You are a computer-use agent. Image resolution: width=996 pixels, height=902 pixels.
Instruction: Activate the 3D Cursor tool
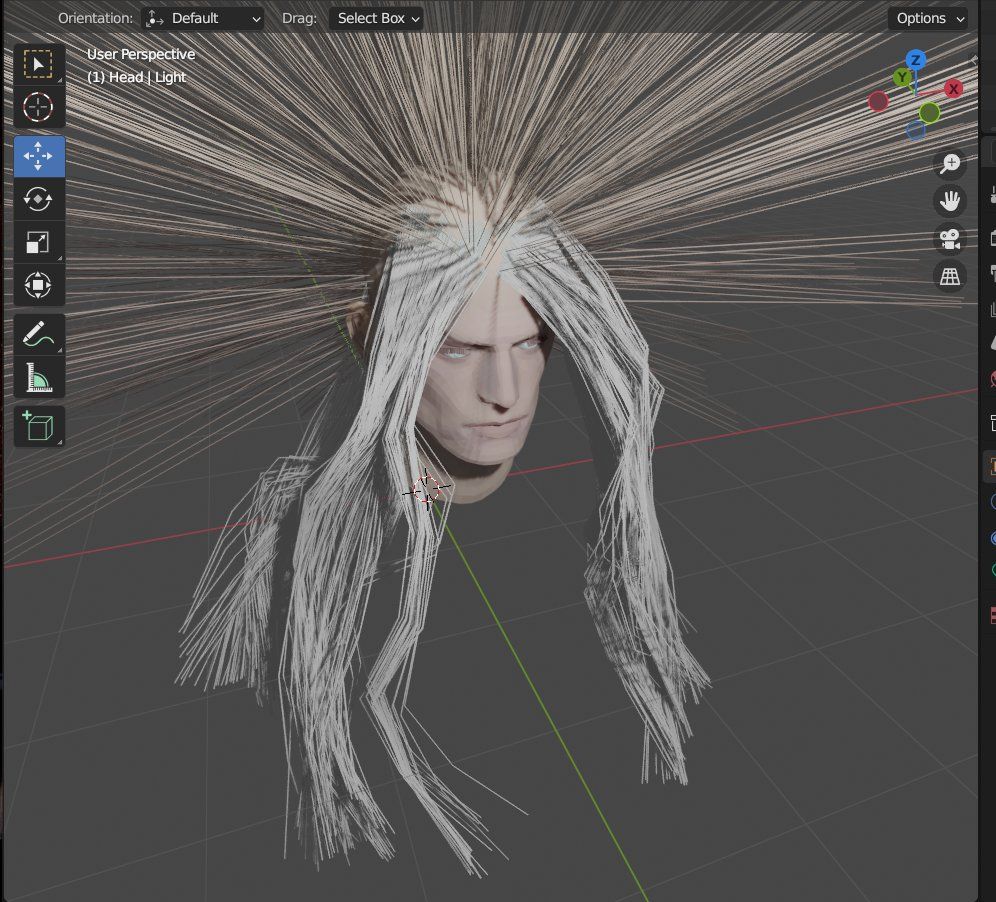[x=39, y=107]
